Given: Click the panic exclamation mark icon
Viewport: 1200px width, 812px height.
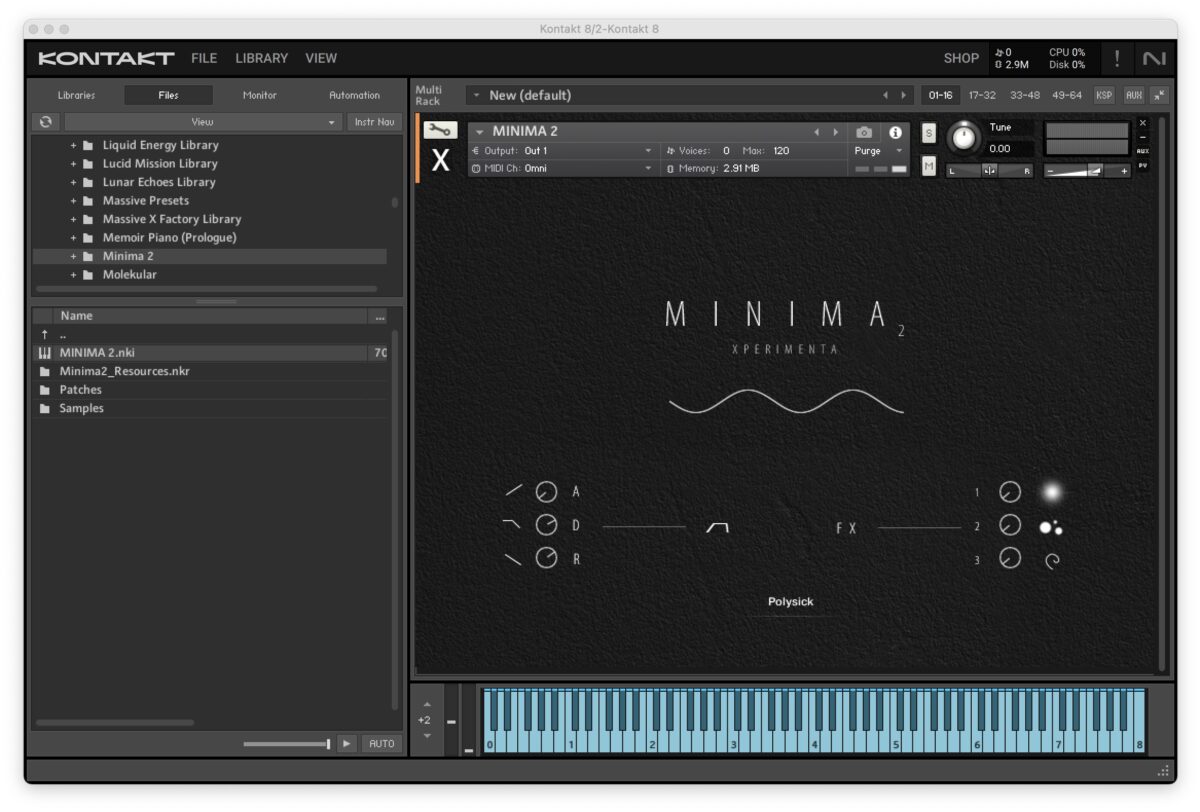Looking at the screenshot, I should pos(1117,58).
